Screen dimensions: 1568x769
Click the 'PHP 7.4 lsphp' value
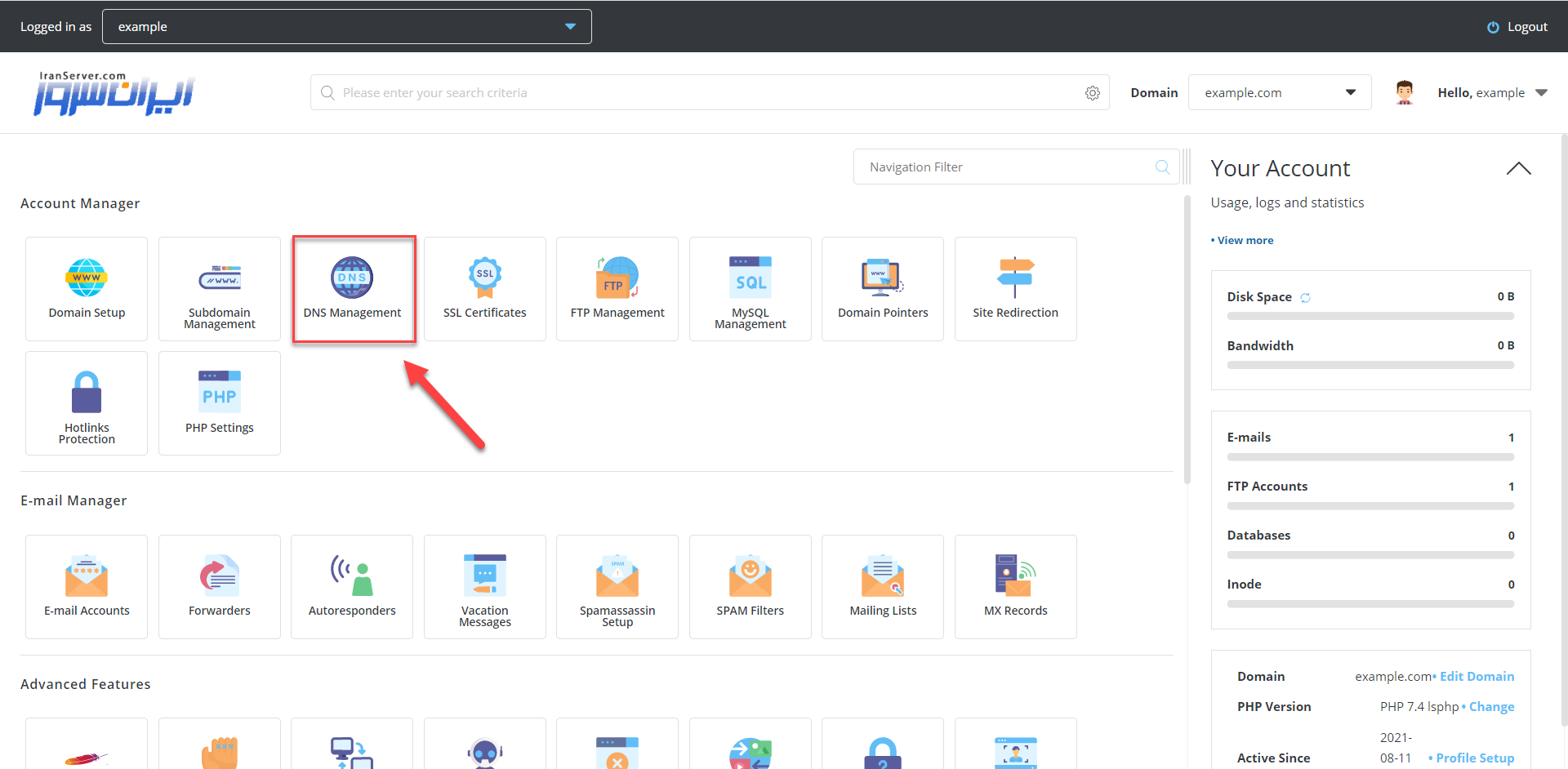[1419, 707]
